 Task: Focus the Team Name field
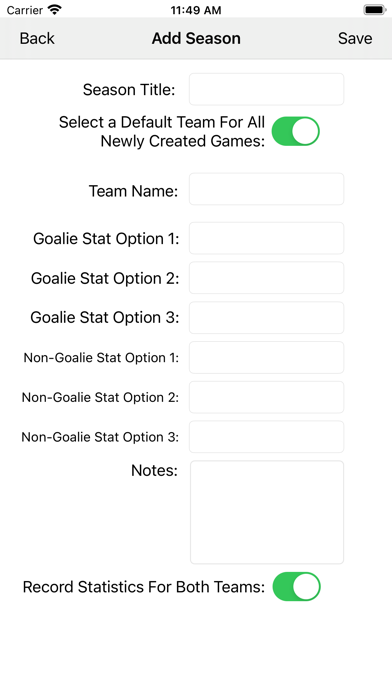click(266, 189)
